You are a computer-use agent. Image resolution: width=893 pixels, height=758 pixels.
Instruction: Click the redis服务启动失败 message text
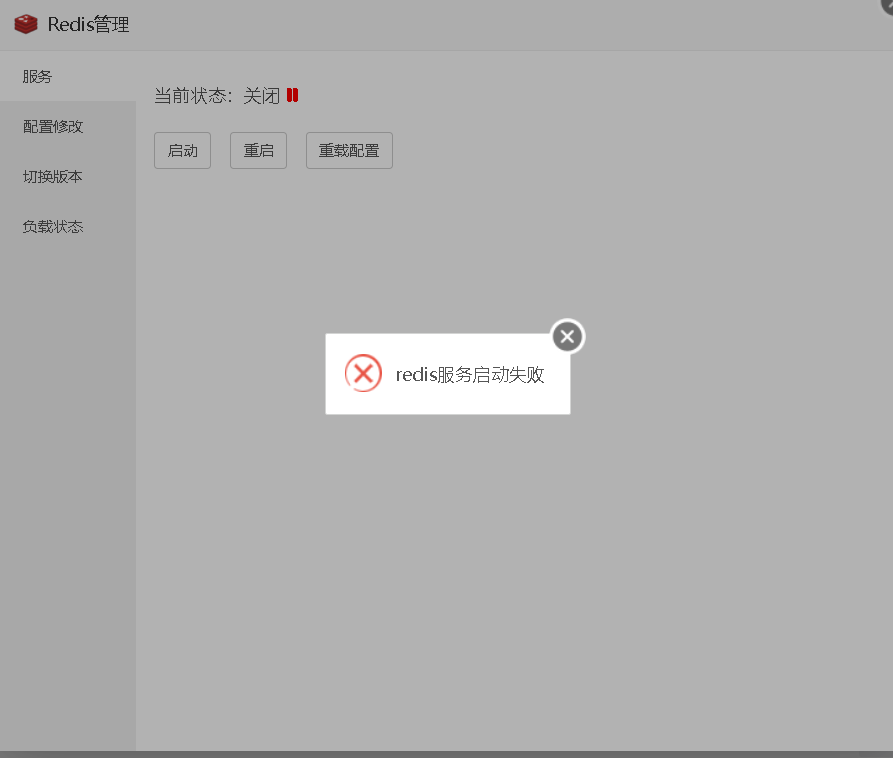click(x=470, y=375)
